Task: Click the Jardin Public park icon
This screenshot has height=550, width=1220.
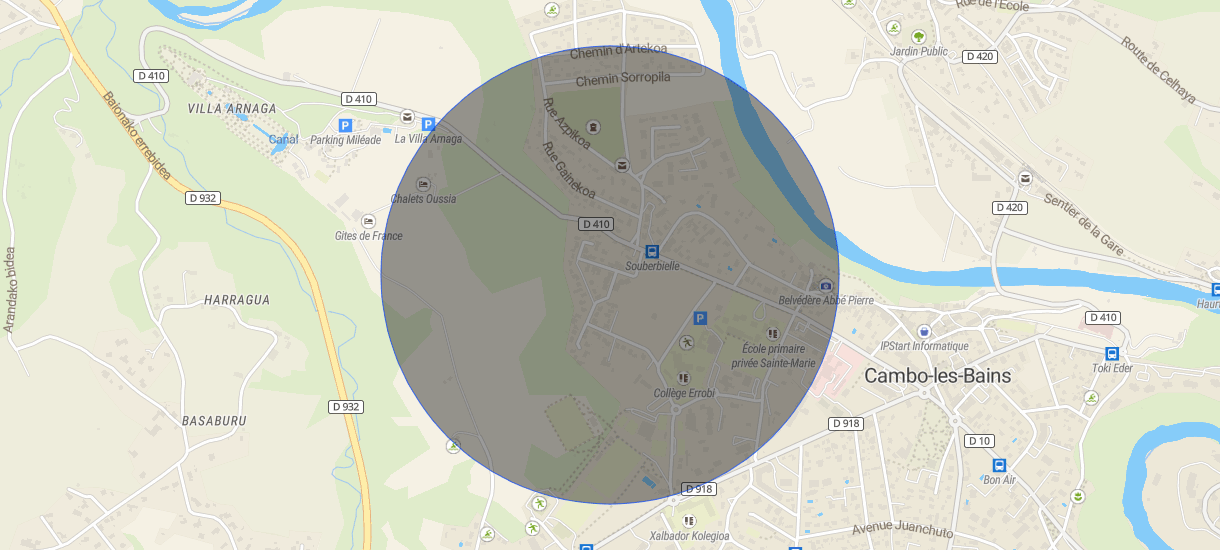Action: coord(918,36)
